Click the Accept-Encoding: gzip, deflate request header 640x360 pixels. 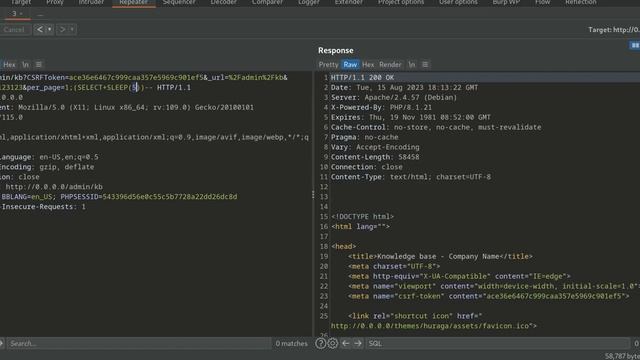tap(47, 167)
